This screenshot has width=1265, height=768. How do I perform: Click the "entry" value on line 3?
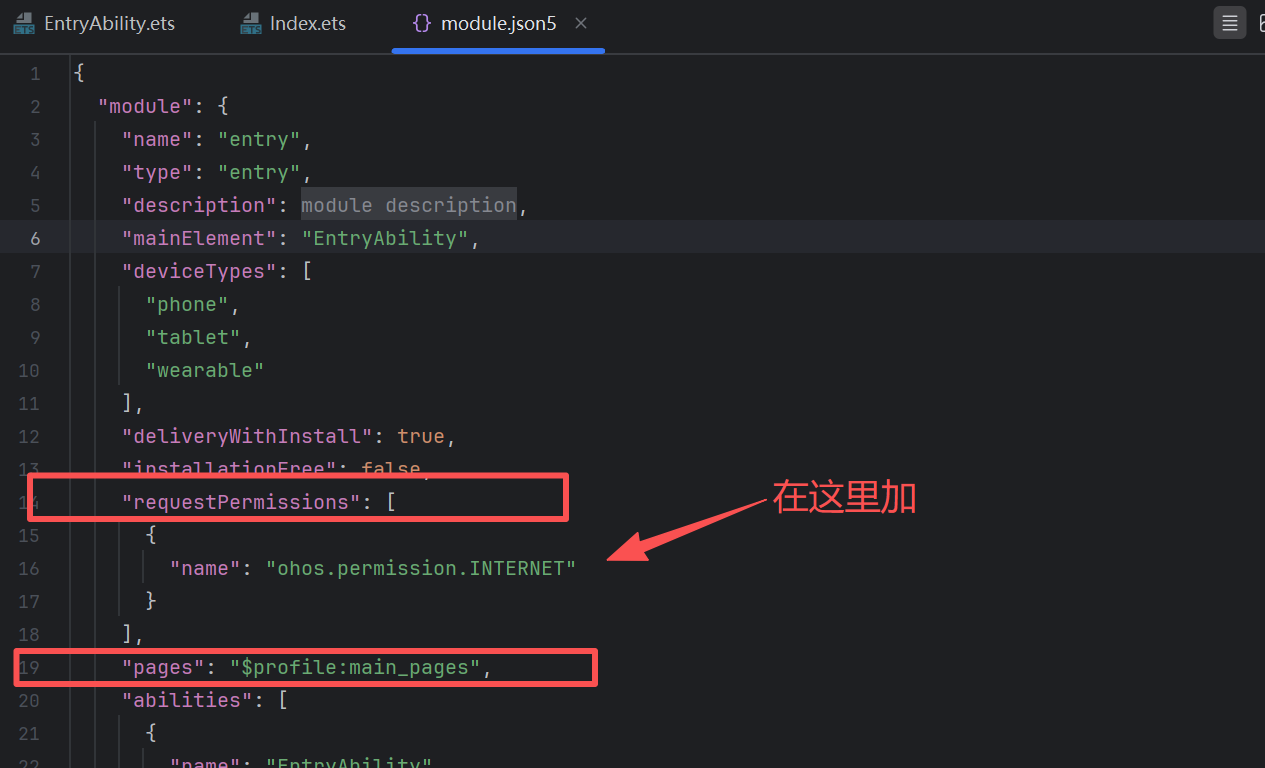click(x=259, y=139)
